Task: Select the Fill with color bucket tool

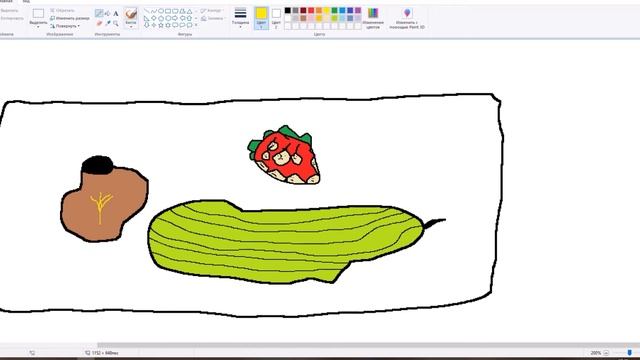Action: tap(108, 13)
